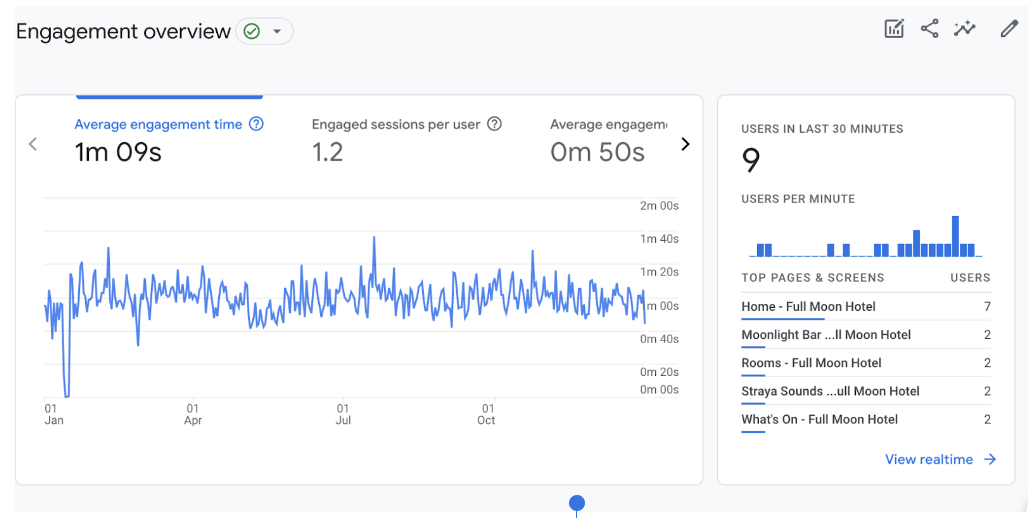Open the View realtime link

coord(929,459)
